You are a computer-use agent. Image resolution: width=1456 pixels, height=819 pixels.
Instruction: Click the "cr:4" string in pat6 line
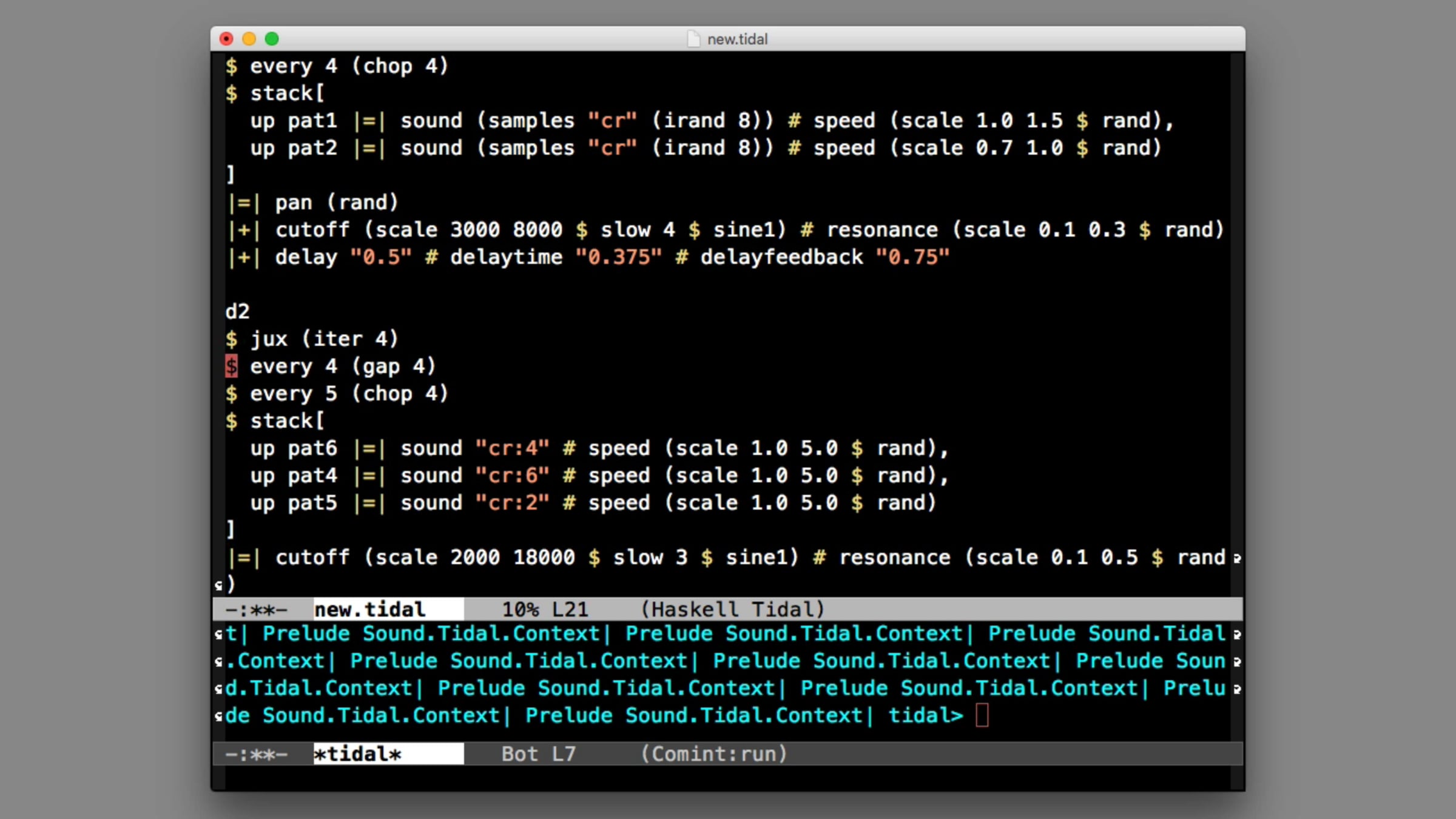pos(513,448)
